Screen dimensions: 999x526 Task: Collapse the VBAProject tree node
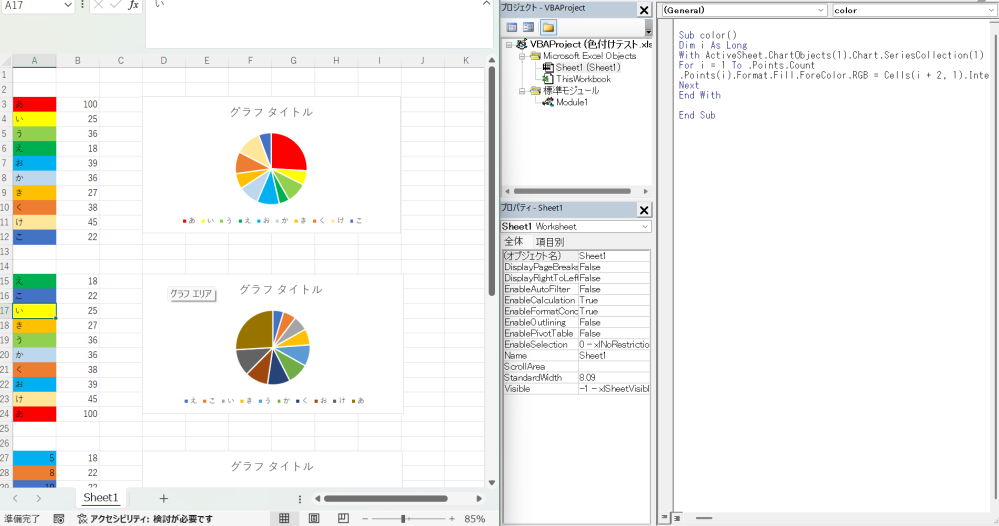[x=509, y=45]
